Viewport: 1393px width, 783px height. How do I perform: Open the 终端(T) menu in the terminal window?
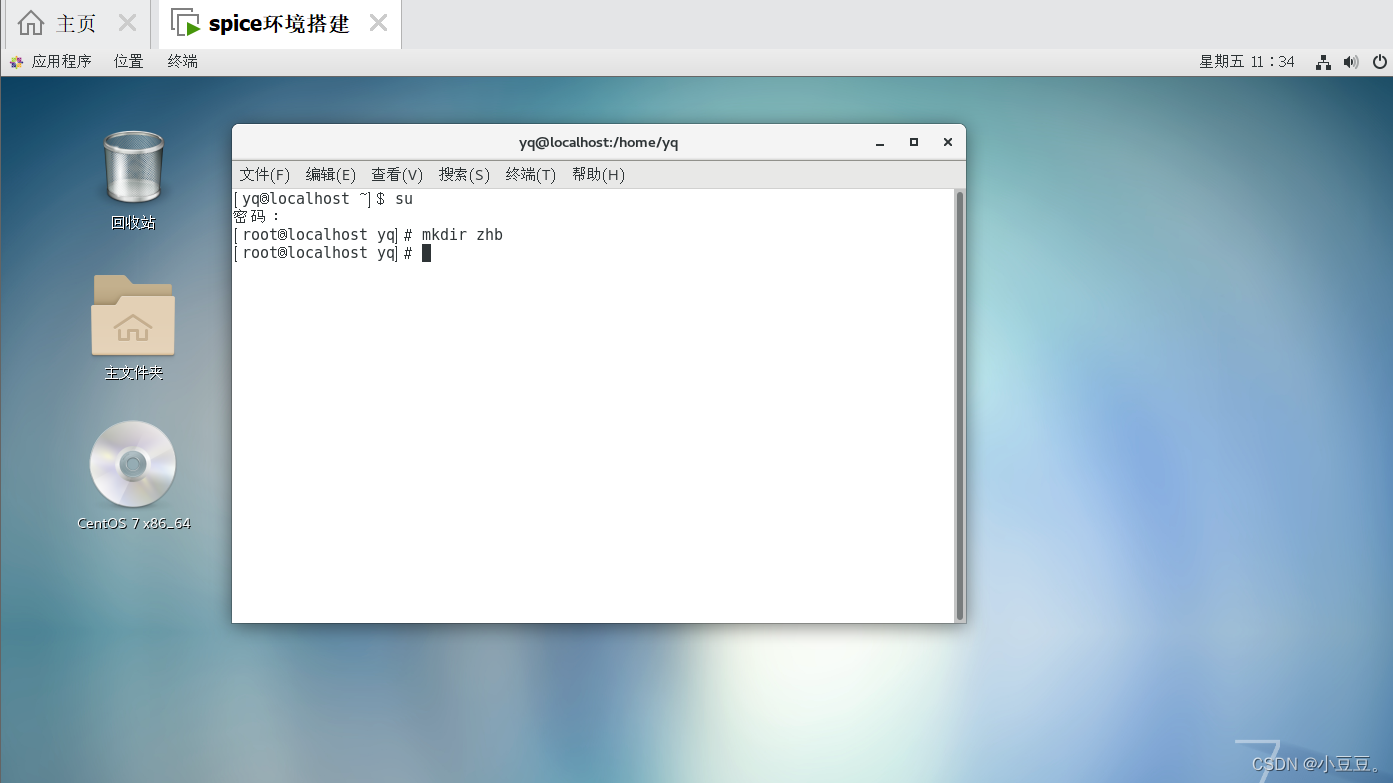click(529, 174)
